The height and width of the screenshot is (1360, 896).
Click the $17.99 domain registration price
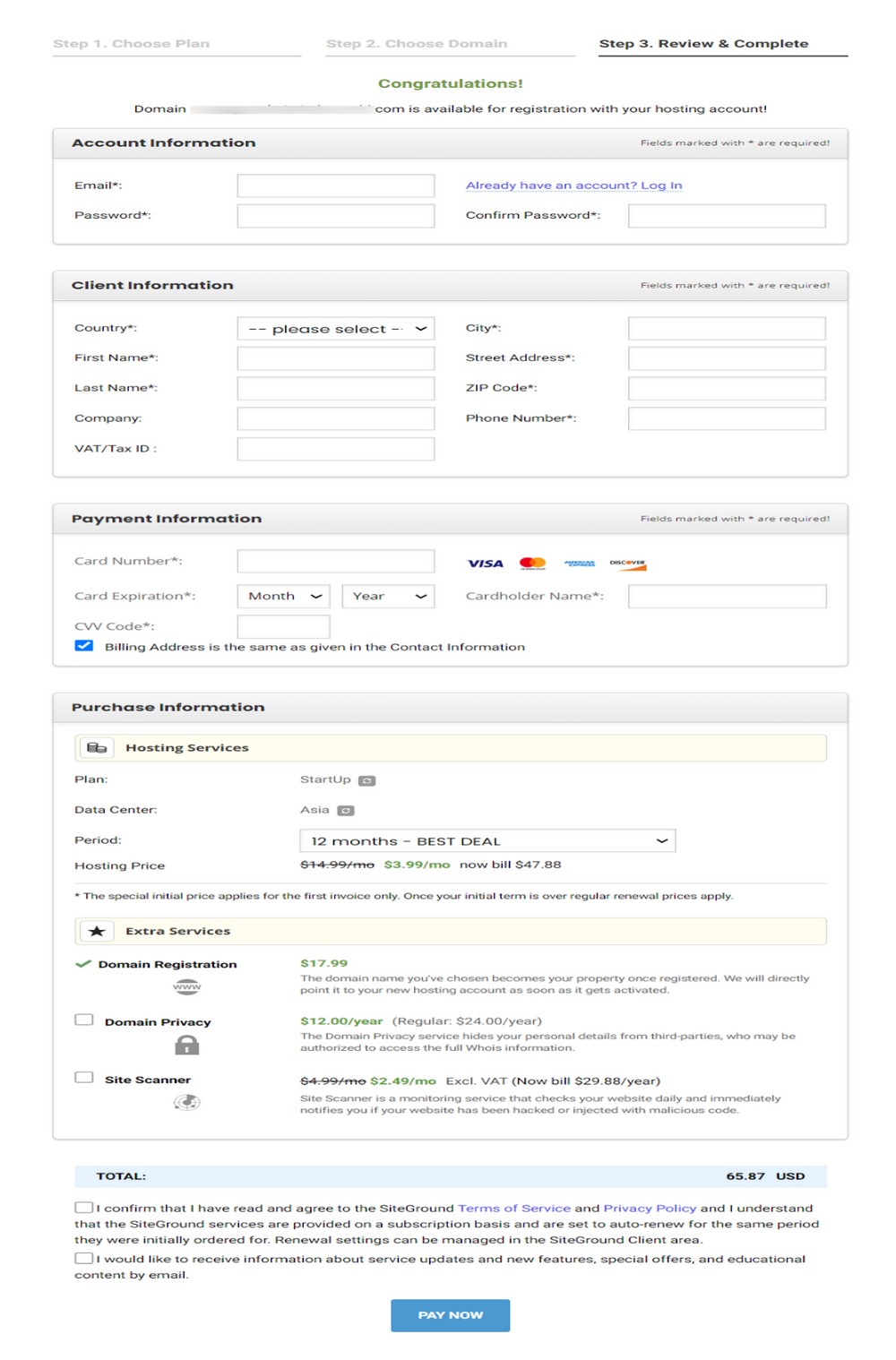(323, 964)
